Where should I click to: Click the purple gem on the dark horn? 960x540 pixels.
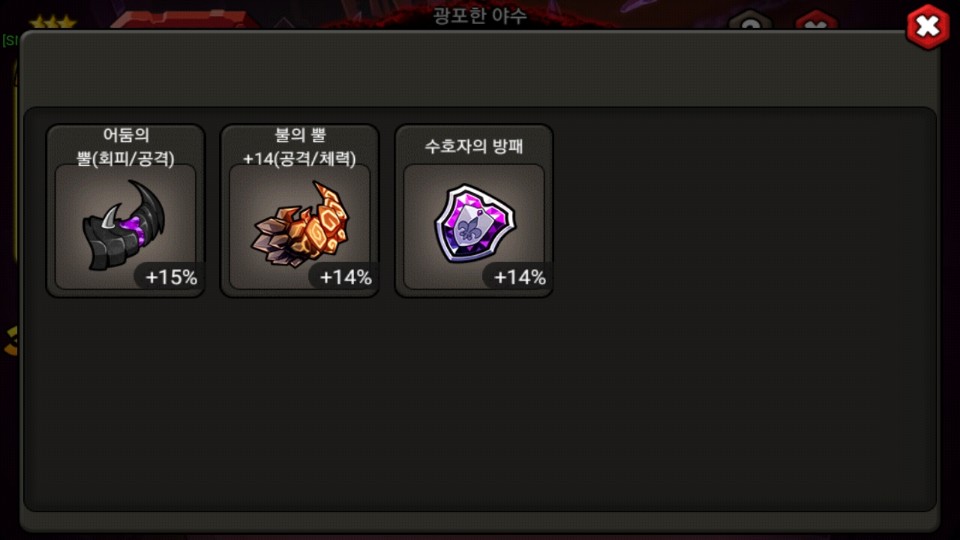point(132,230)
